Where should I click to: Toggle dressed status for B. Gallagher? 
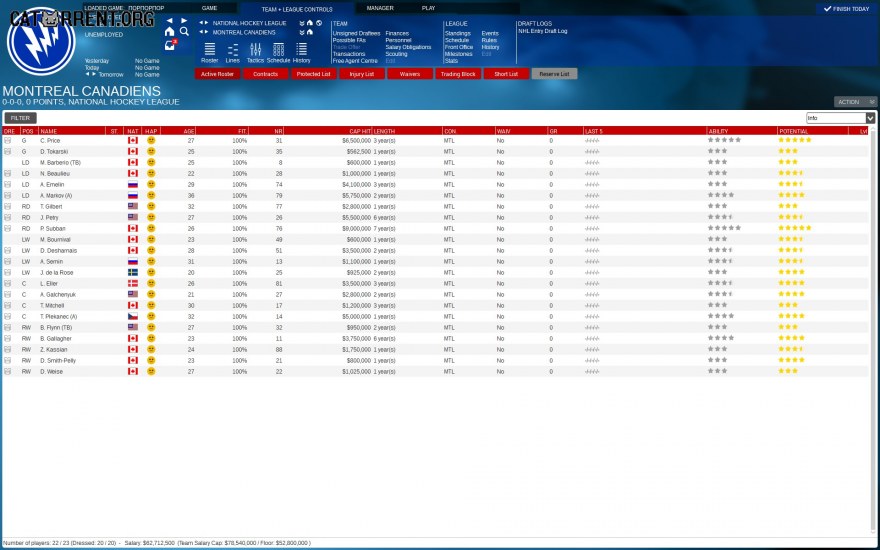click(x=8, y=338)
